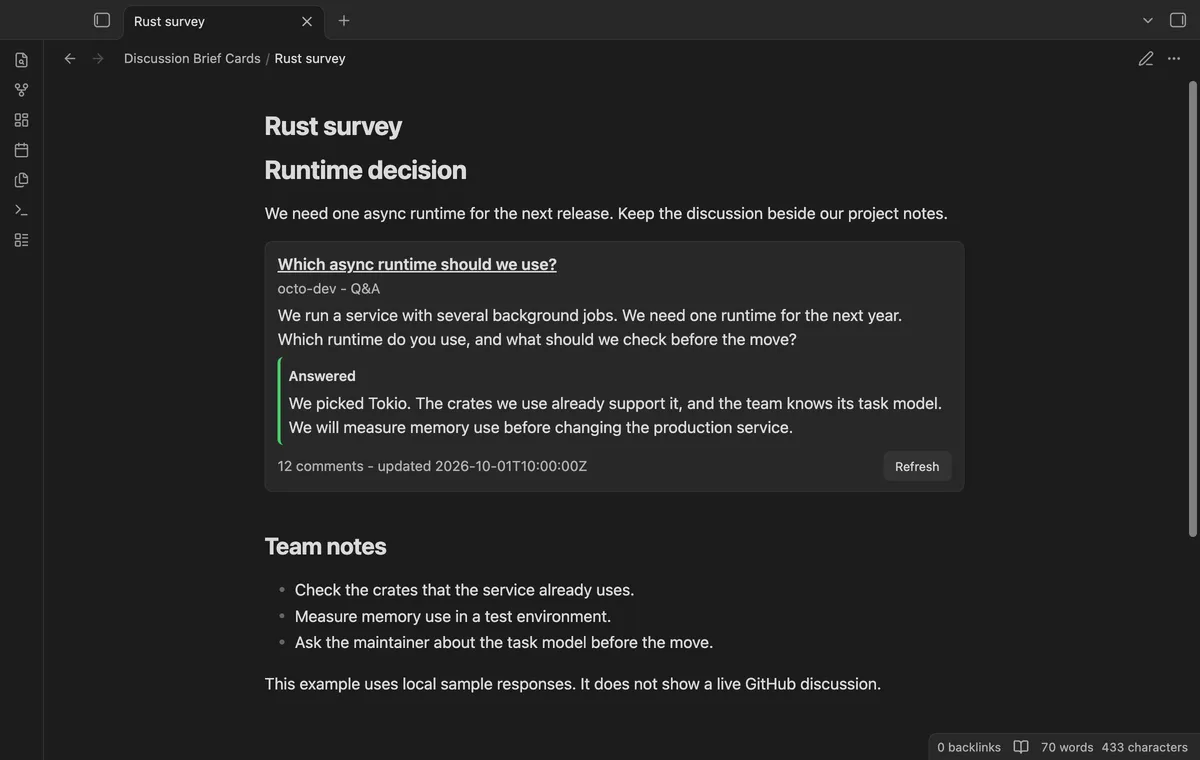Image resolution: width=1200 pixels, height=760 pixels.
Task: Click the 0 backlinks status item
Action: click(969, 747)
